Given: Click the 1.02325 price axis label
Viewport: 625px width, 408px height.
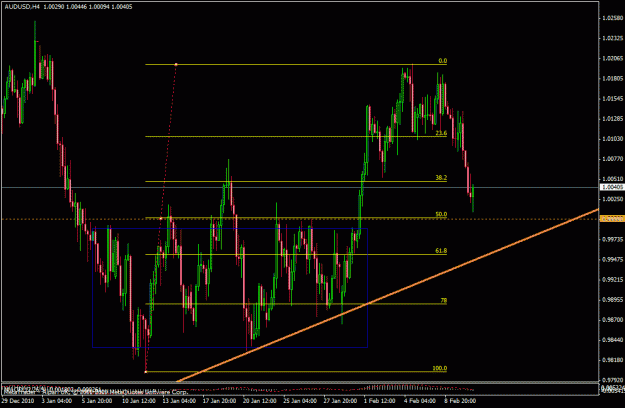Looking at the screenshot, I should [x=612, y=38].
